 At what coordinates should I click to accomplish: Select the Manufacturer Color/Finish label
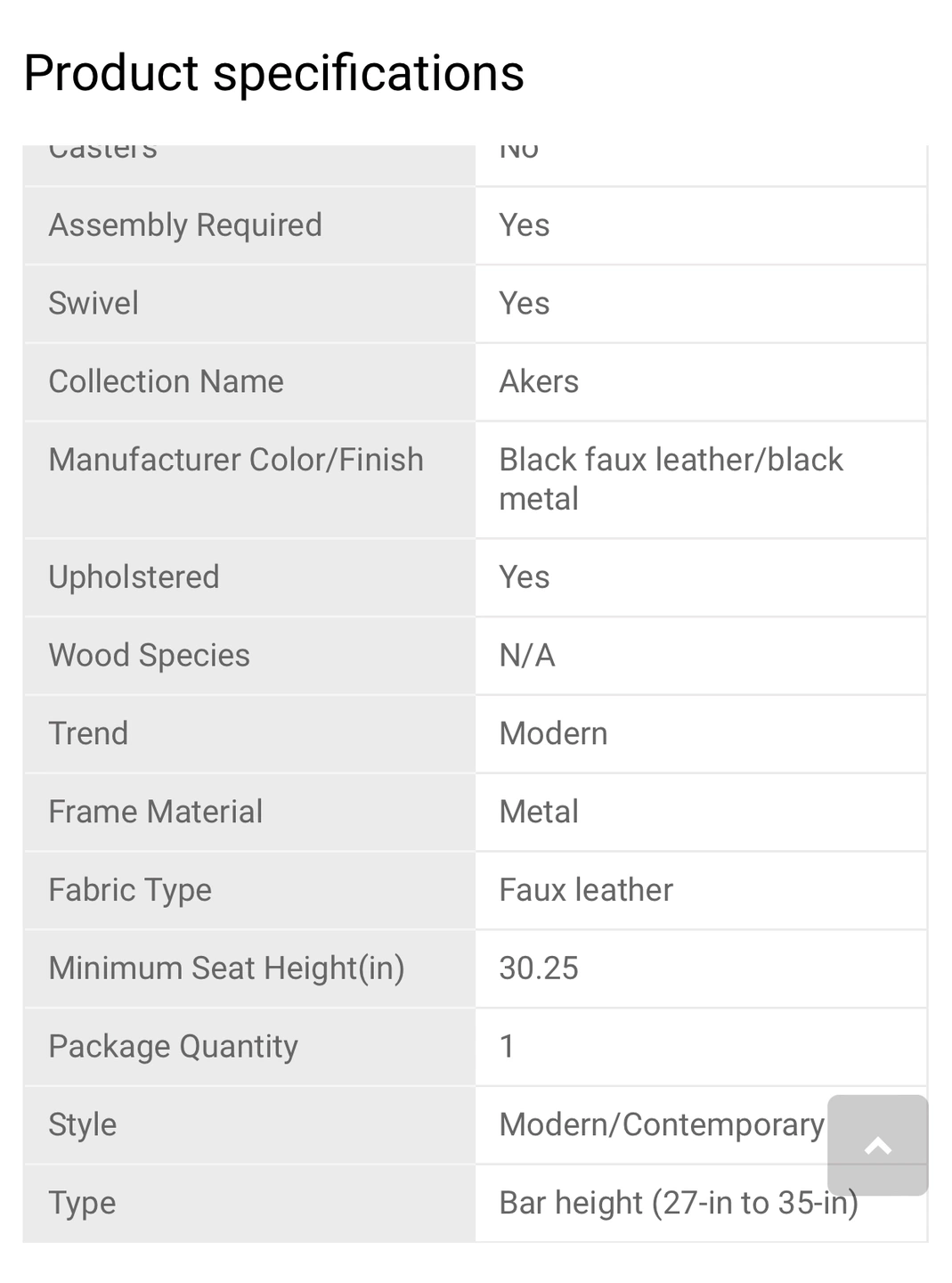tap(236, 460)
